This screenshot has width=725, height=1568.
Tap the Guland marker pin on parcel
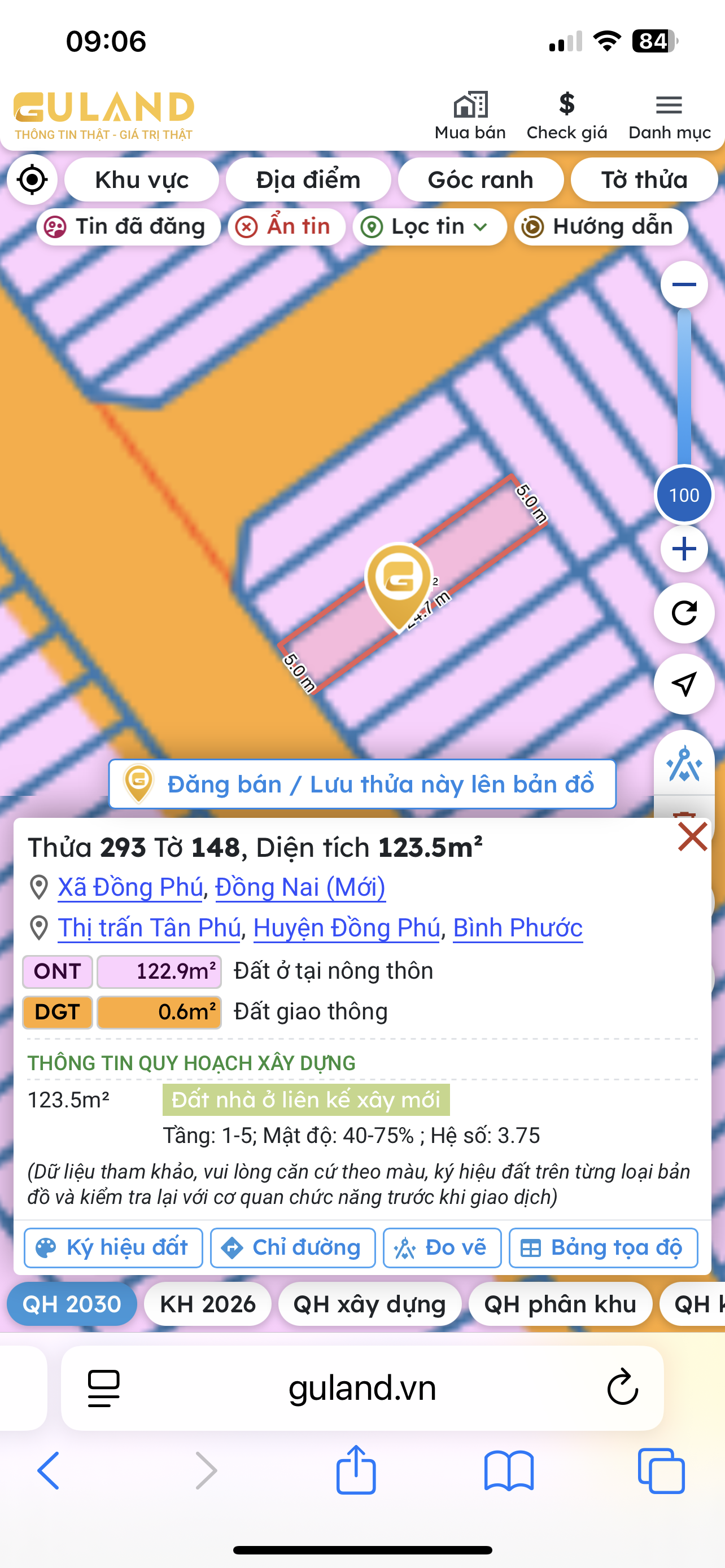pyautogui.click(x=399, y=586)
